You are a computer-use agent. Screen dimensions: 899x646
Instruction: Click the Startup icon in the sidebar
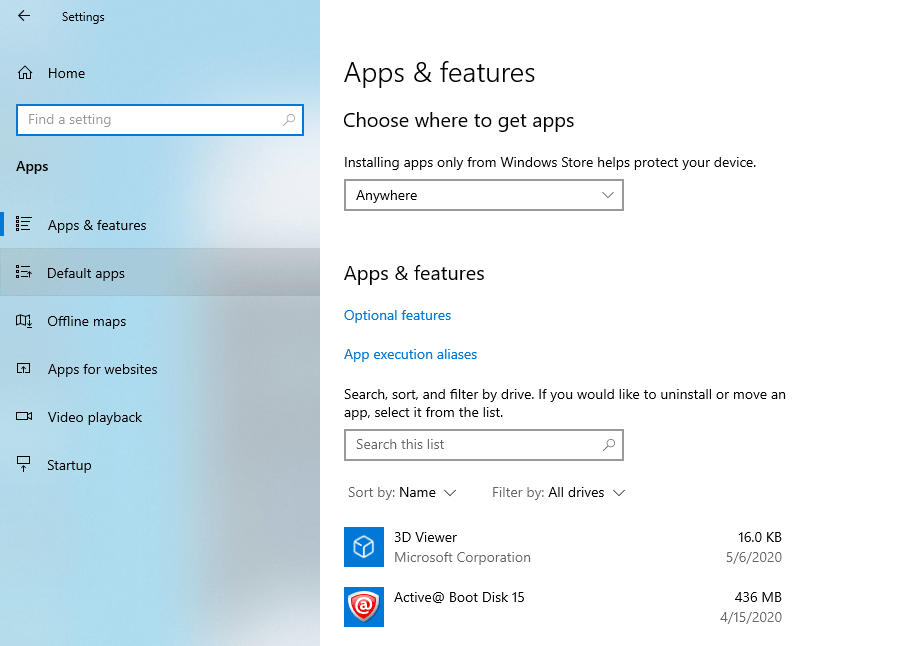pos(24,464)
